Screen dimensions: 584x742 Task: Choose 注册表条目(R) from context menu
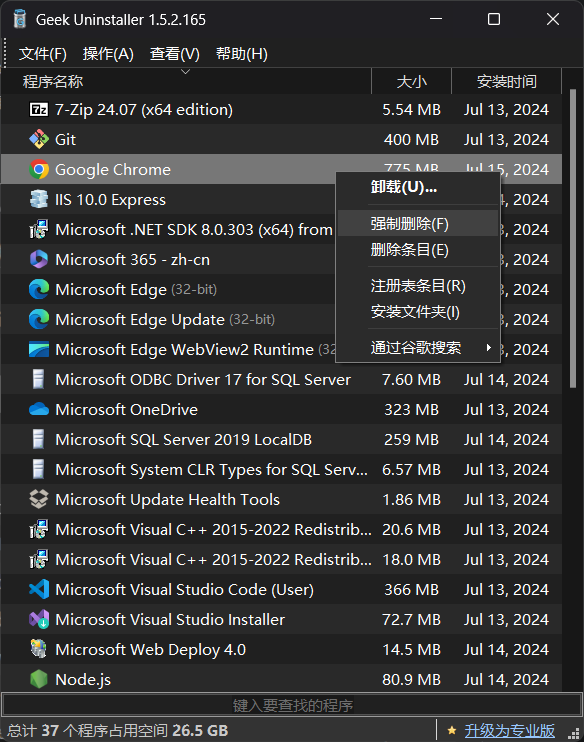pos(417,286)
